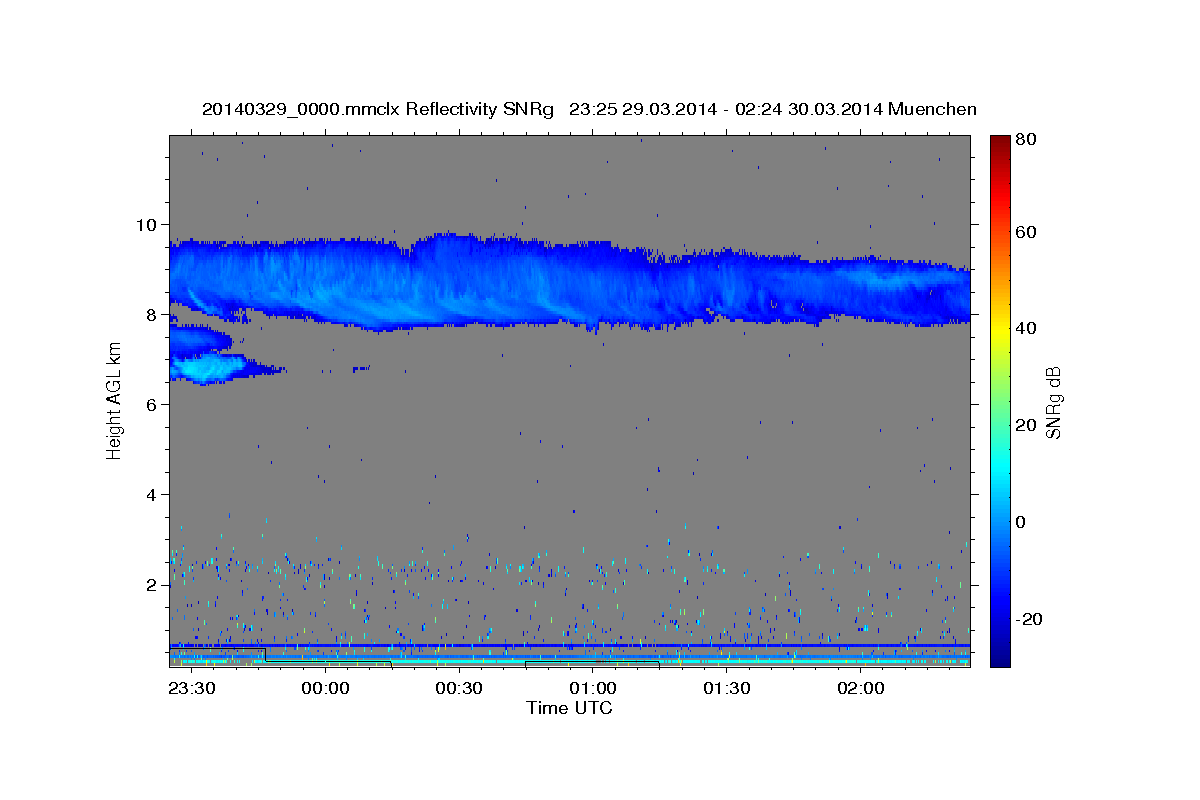Click the bright cyan cloud patch near 7 km
Screen dimensions: 1200x800
[208, 368]
